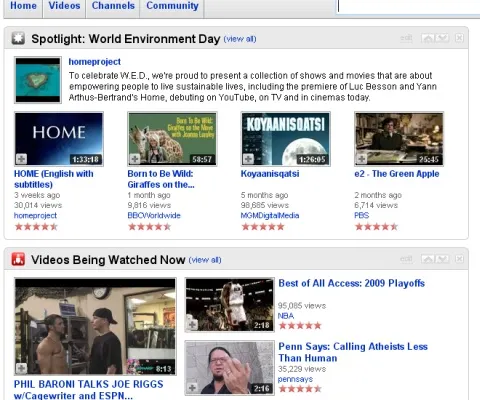Add HOME video to queue with plus icon
Viewport: 480px width, 400px height.
click(22, 159)
